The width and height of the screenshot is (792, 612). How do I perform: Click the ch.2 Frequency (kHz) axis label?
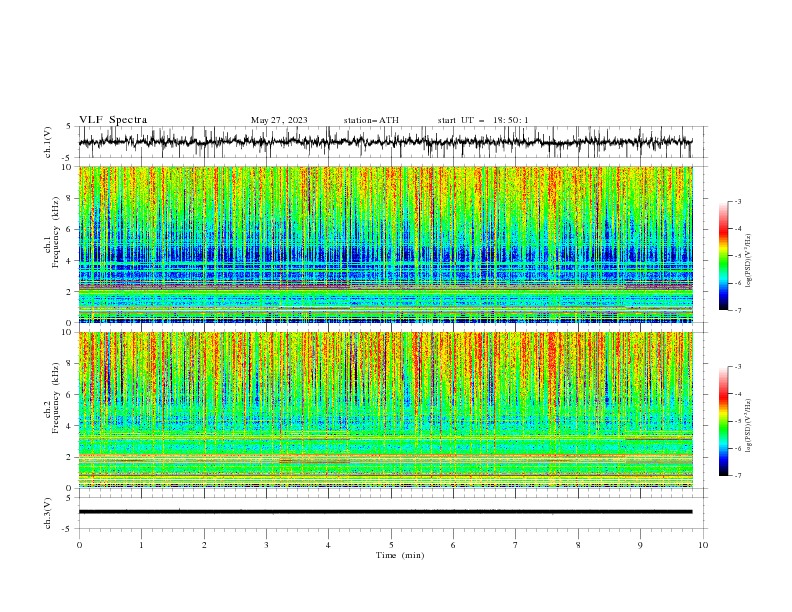click(x=52, y=397)
